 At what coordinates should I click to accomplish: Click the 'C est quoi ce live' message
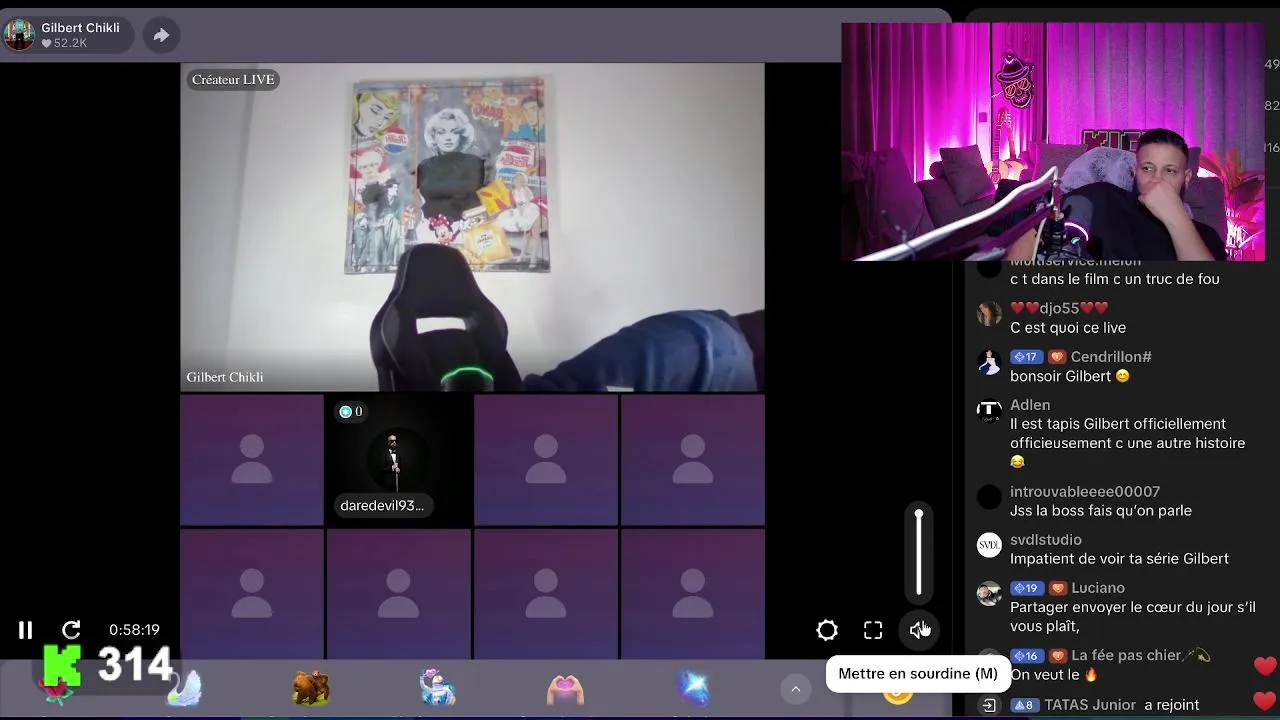pyautogui.click(x=1068, y=328)
